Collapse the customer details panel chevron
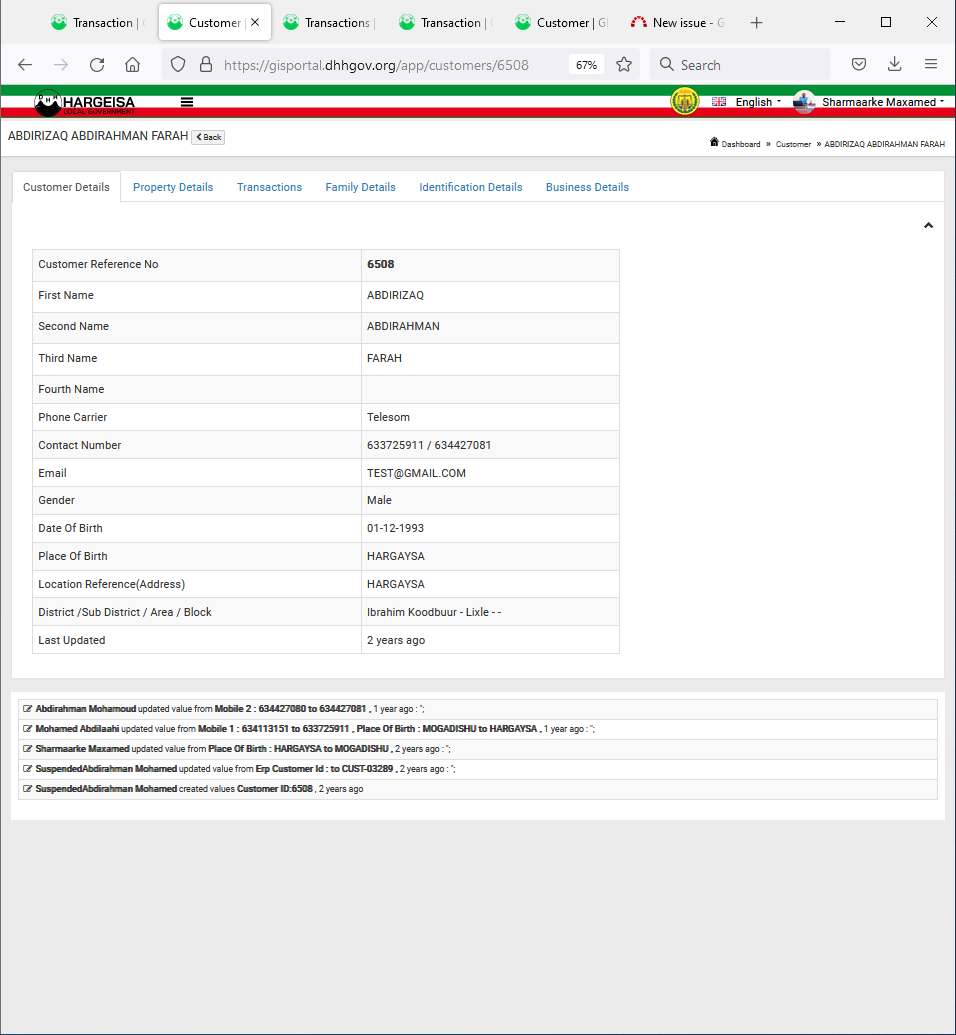 [928, 226]
